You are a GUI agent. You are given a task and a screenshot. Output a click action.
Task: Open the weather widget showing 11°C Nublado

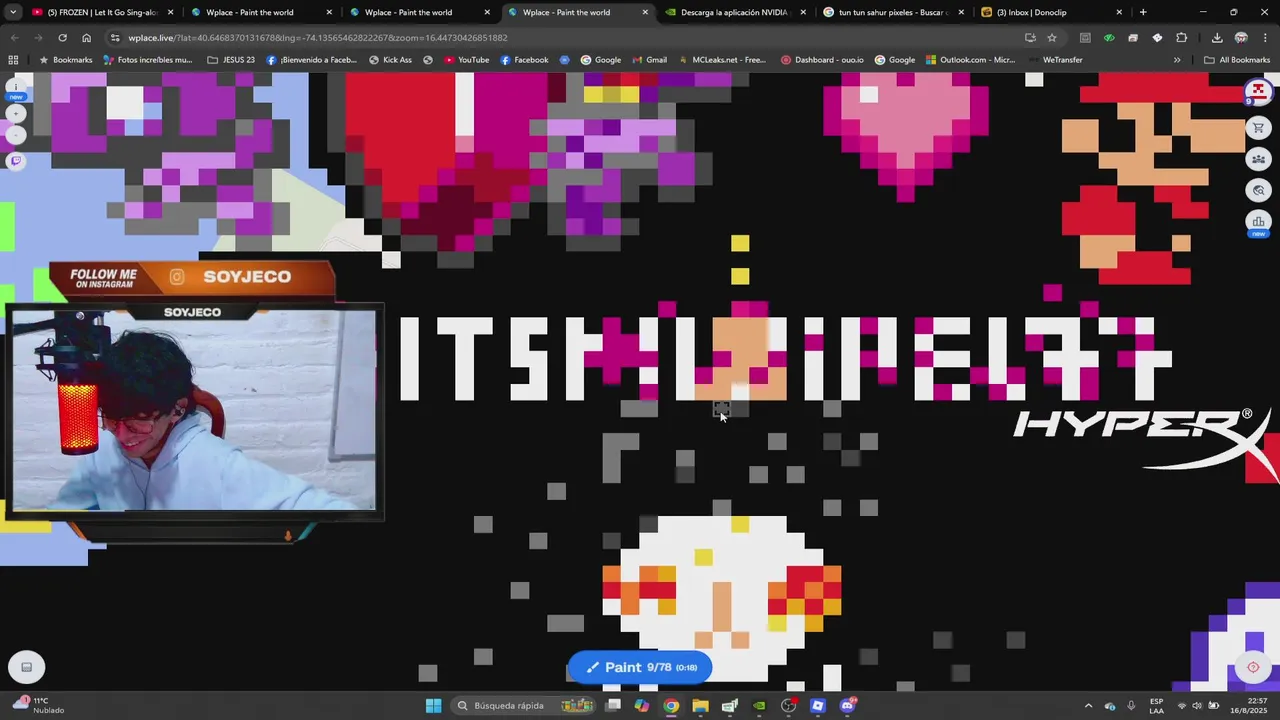point(37,706)
